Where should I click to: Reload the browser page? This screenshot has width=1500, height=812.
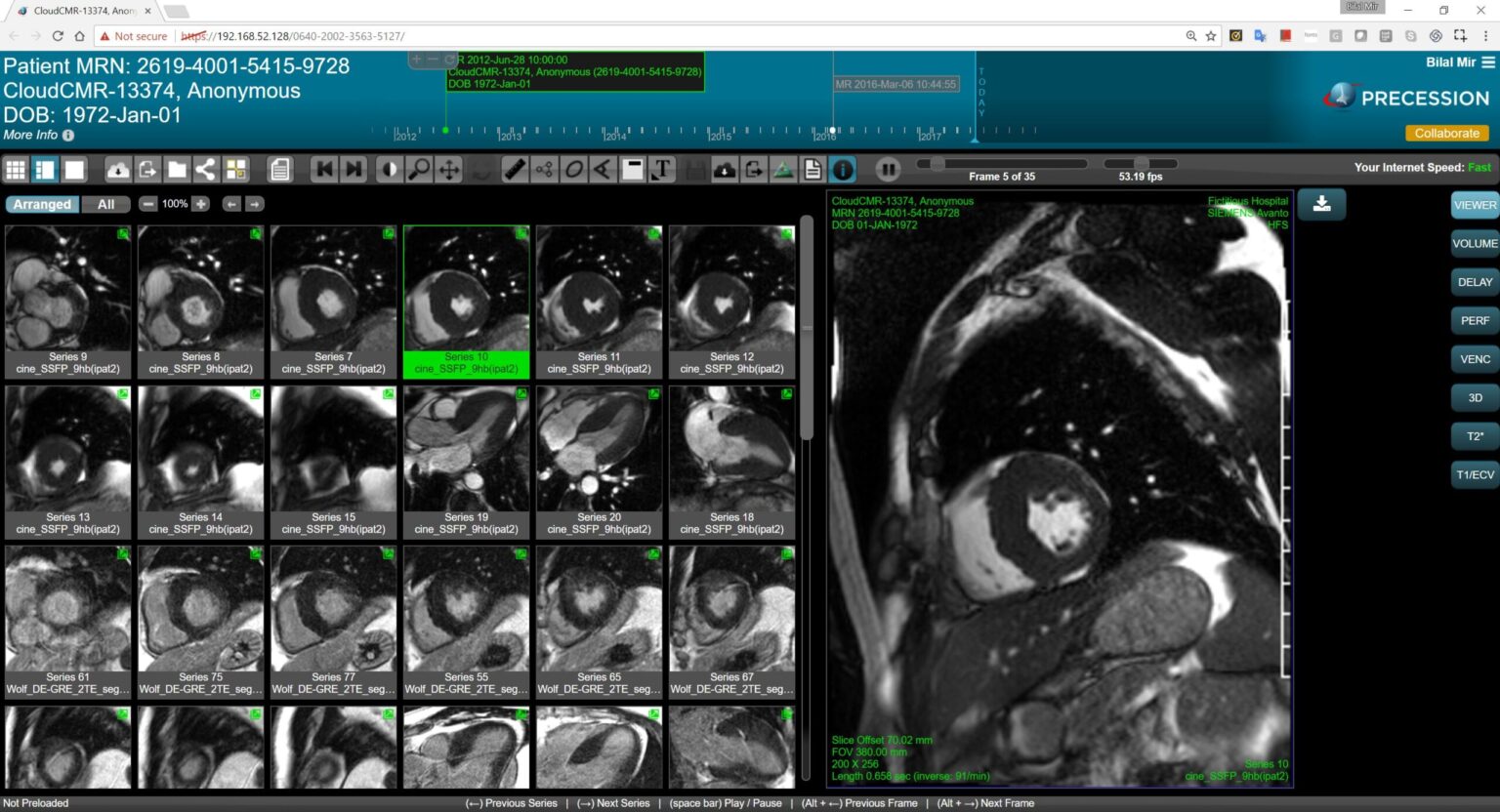click(x=58, y=36)
